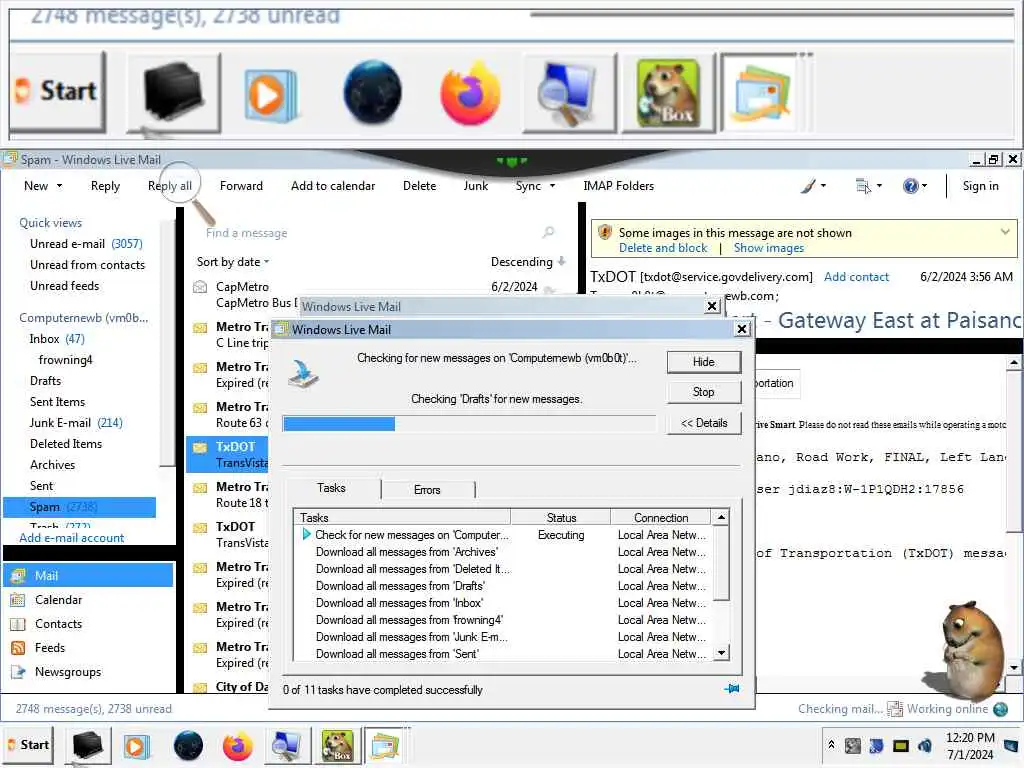Click Firefox icon on the bottom taskbar

237,746
